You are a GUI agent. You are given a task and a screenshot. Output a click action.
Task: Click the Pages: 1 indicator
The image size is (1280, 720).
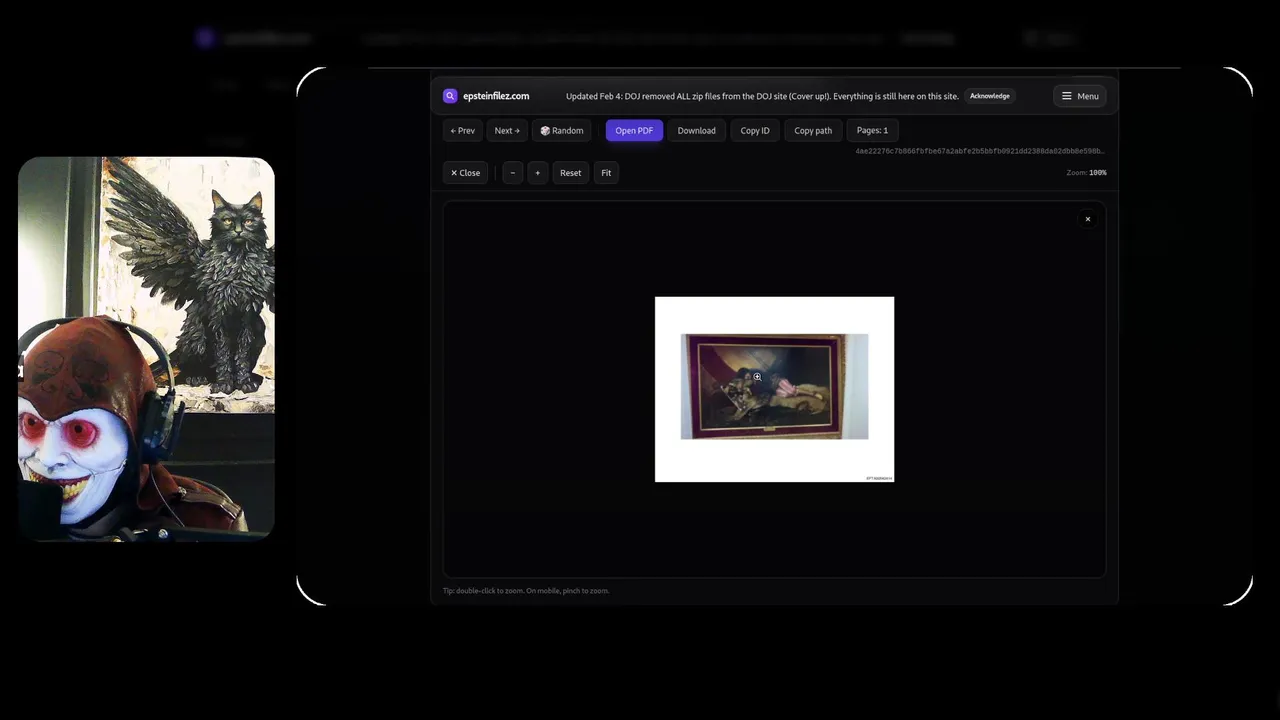pos(872,131)
